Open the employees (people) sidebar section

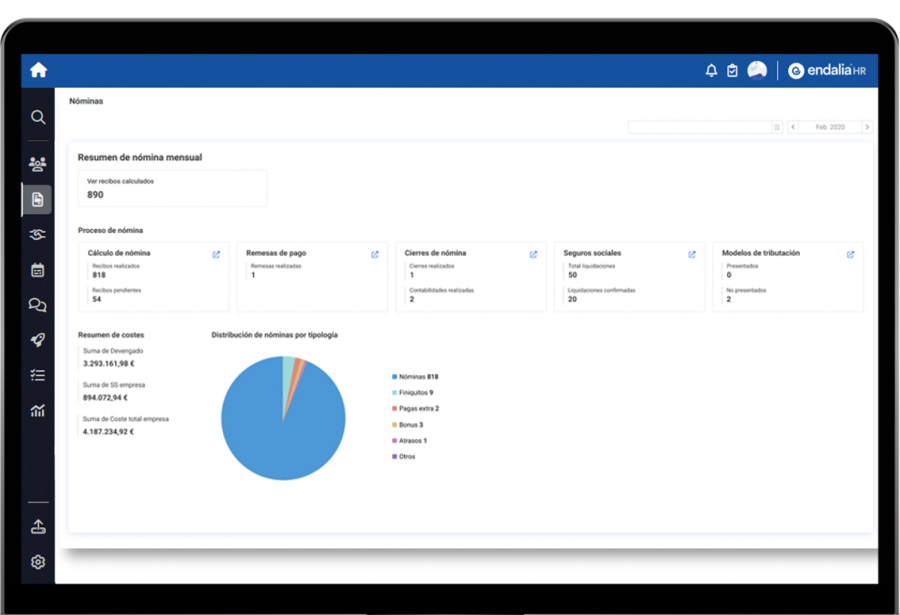tap(38, 164)
